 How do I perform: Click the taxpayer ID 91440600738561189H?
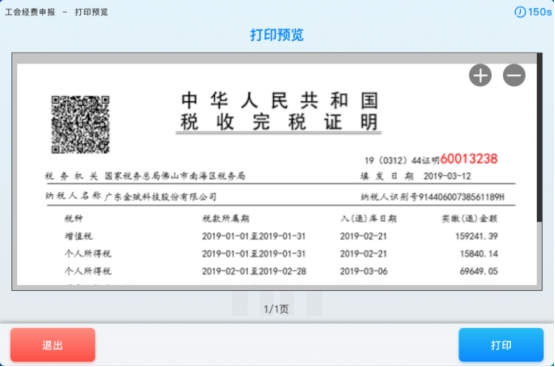point(461,197)
